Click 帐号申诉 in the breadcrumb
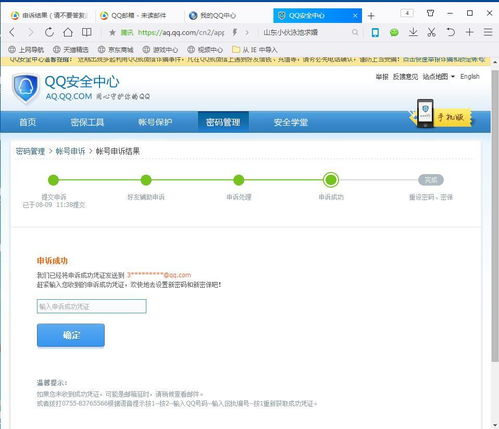Screen dimensions: 499x429 click(70, 151)
